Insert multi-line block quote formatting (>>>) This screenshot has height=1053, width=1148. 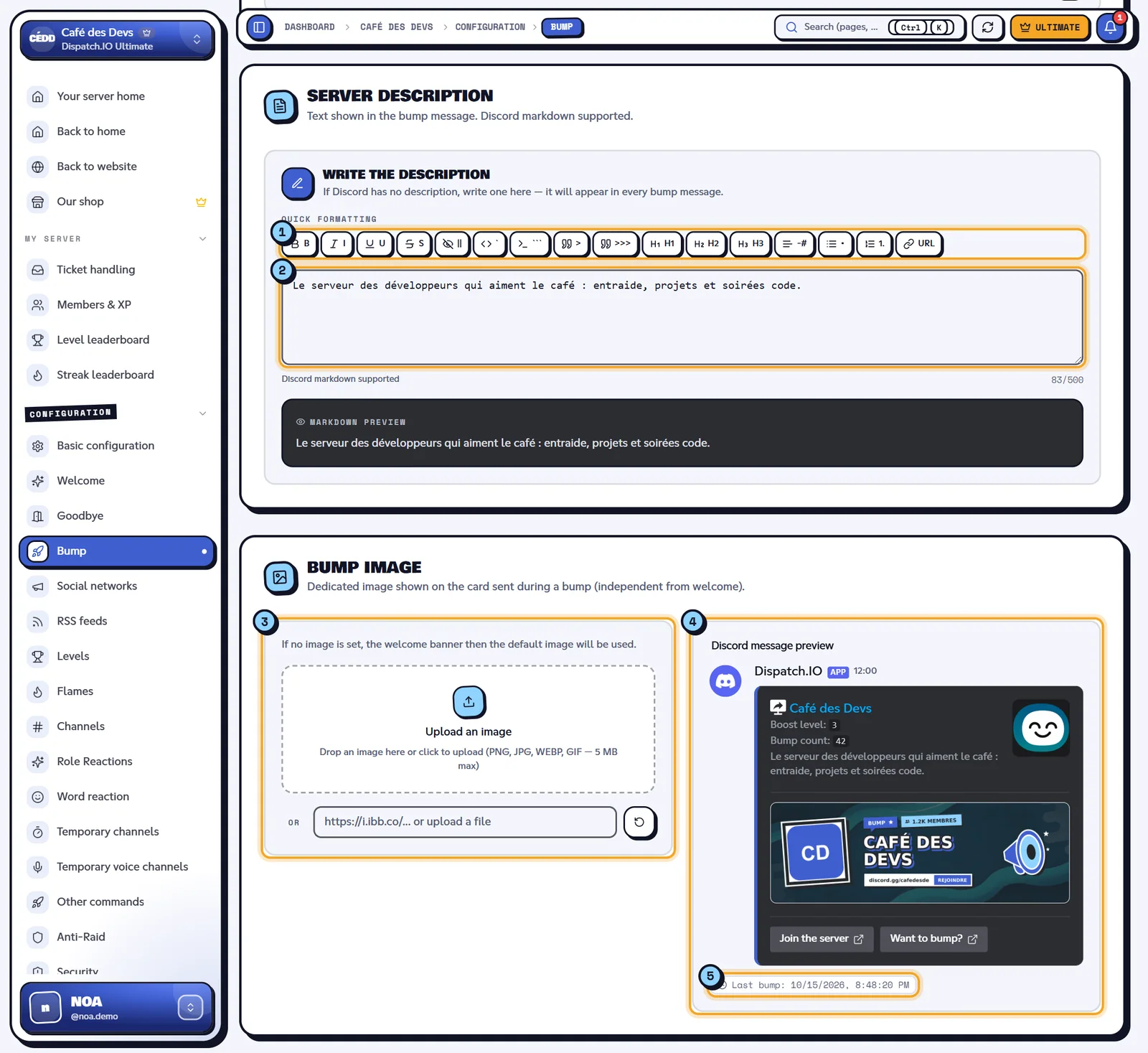616,244
